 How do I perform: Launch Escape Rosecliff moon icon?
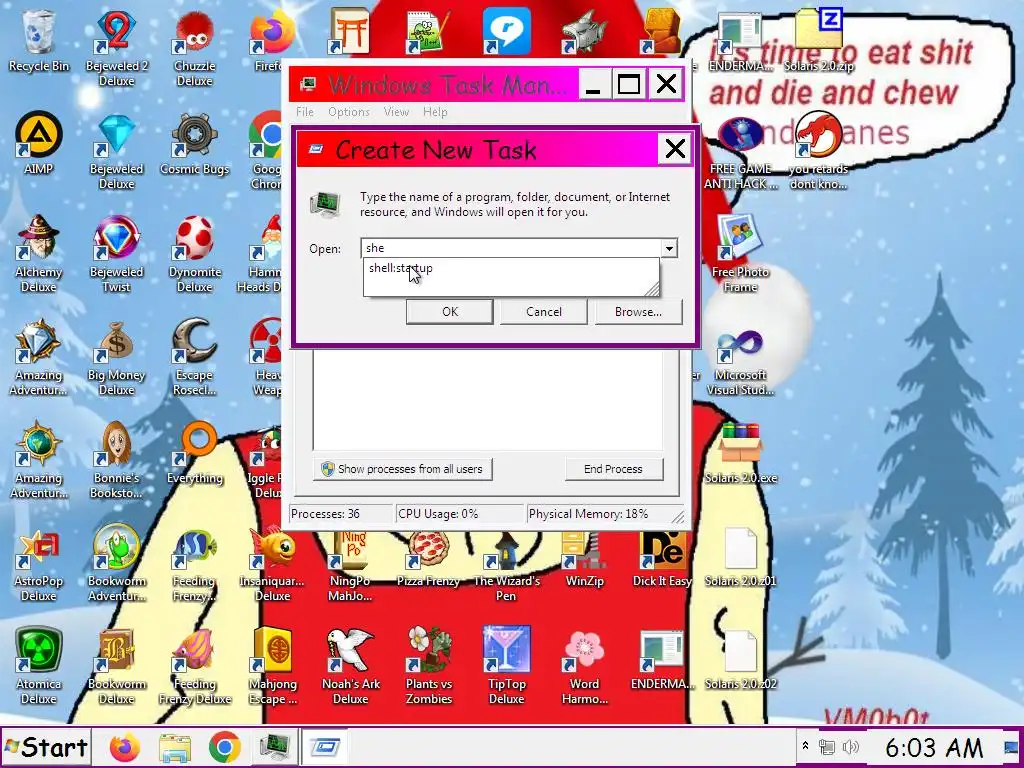(x=195, y=357)
